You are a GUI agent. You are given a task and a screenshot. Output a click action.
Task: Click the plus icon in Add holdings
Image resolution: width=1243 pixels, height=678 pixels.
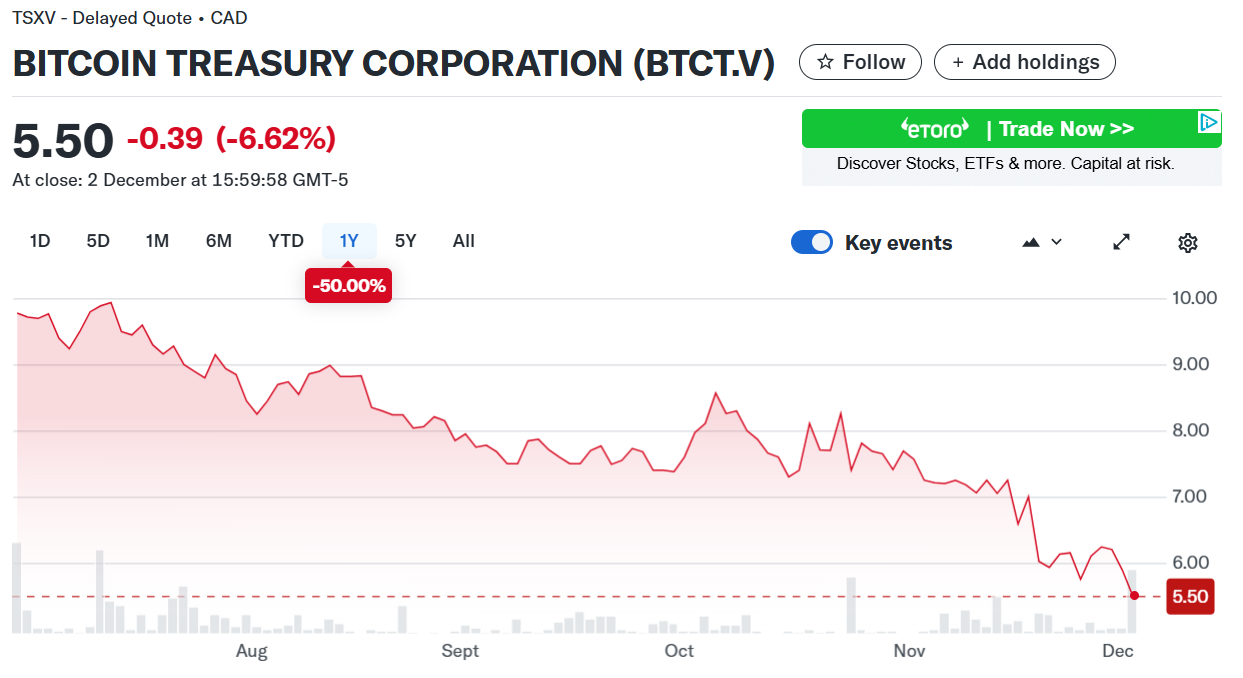(957, 62)
